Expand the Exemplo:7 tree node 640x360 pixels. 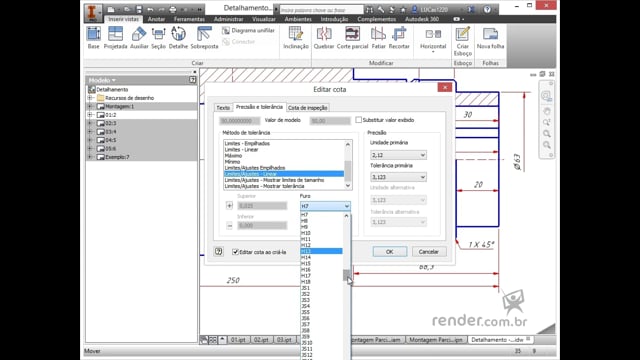coord(90,157)
